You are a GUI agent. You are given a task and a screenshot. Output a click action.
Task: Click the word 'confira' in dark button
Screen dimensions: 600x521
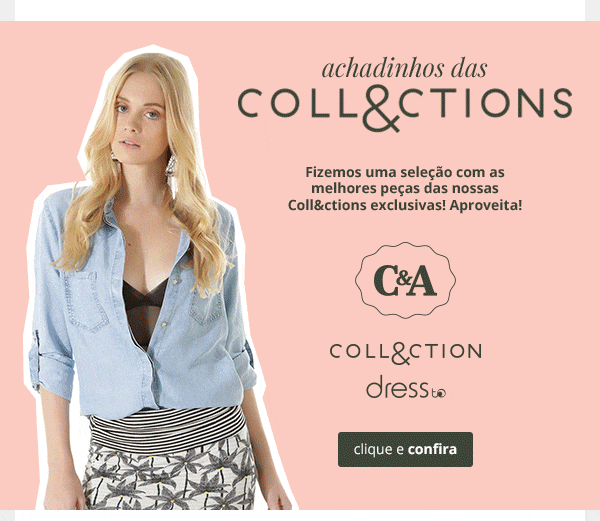(432, 449)
